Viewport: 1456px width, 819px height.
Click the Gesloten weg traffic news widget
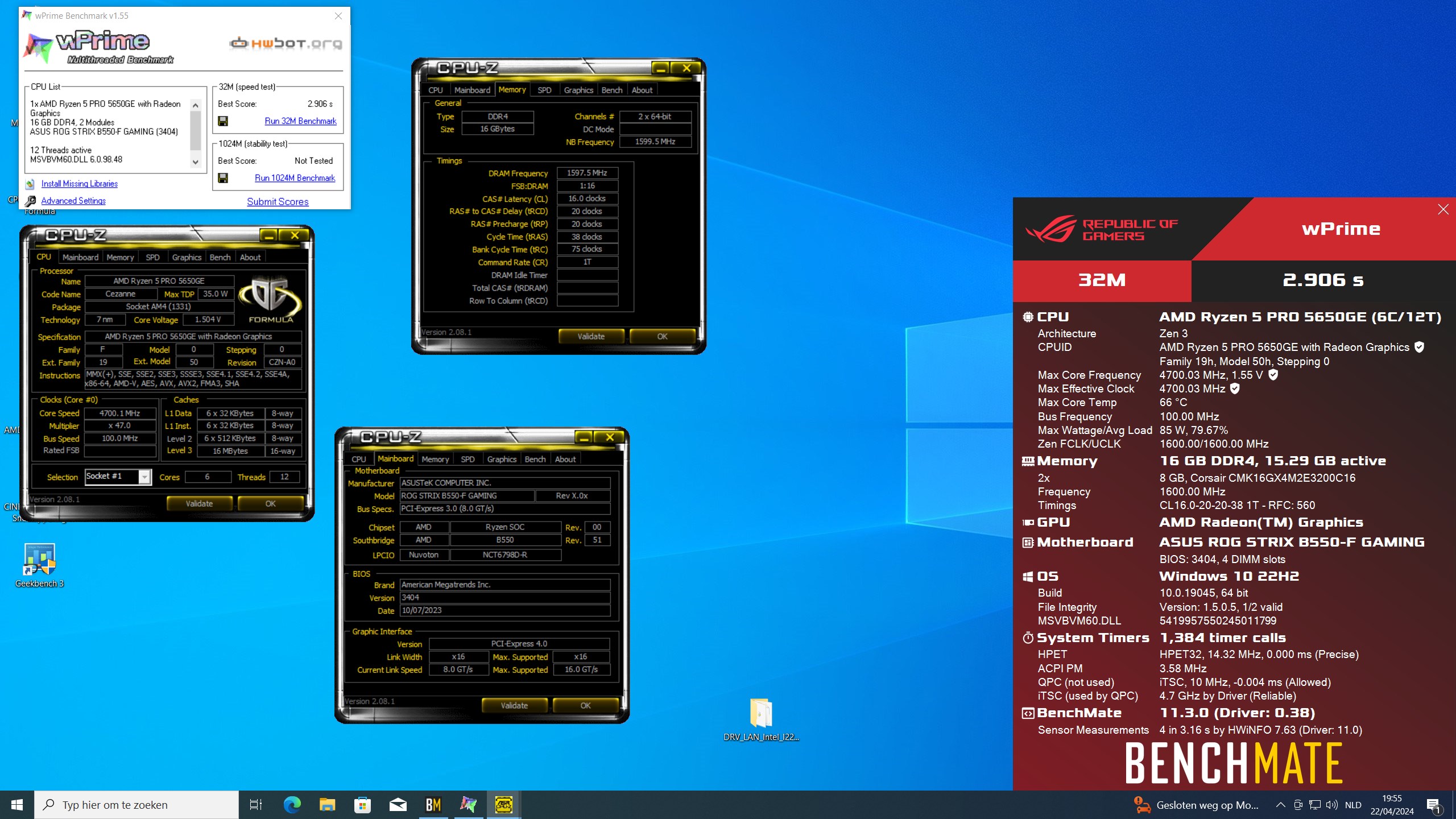(x=1197, y=805)
